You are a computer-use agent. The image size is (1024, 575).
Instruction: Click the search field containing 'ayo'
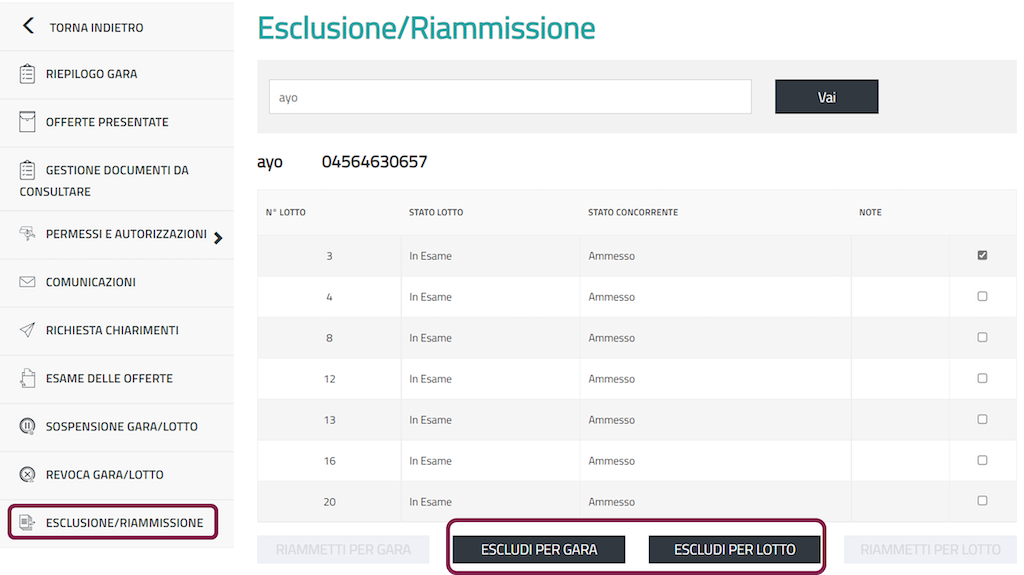[x=509, y=97]
